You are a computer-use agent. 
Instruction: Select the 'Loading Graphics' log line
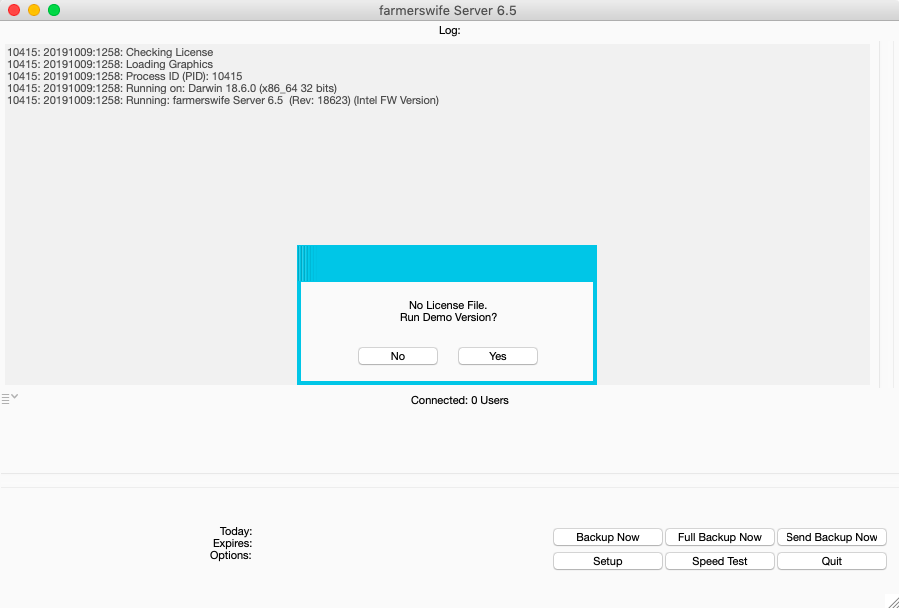[110, 64]
